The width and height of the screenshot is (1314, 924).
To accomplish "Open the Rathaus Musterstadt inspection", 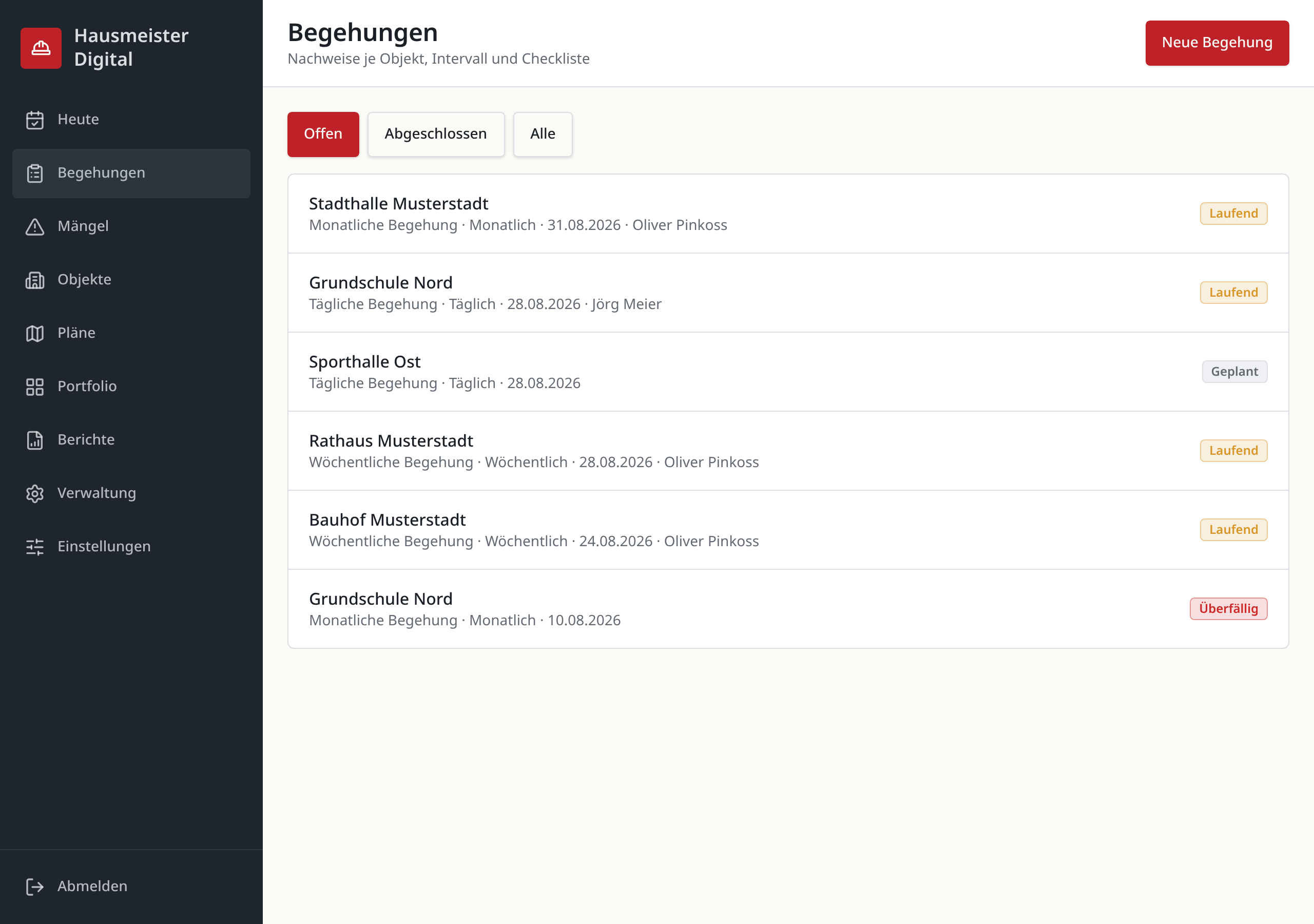I will (787, 451).
